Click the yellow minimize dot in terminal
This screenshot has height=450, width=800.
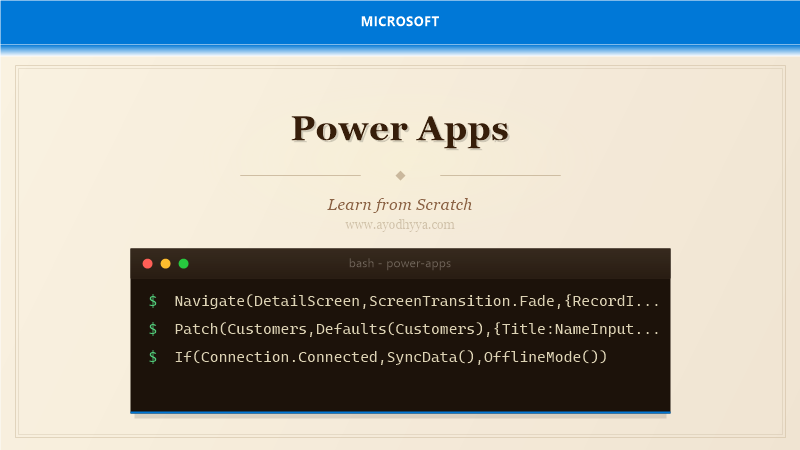tap(165, 264)
